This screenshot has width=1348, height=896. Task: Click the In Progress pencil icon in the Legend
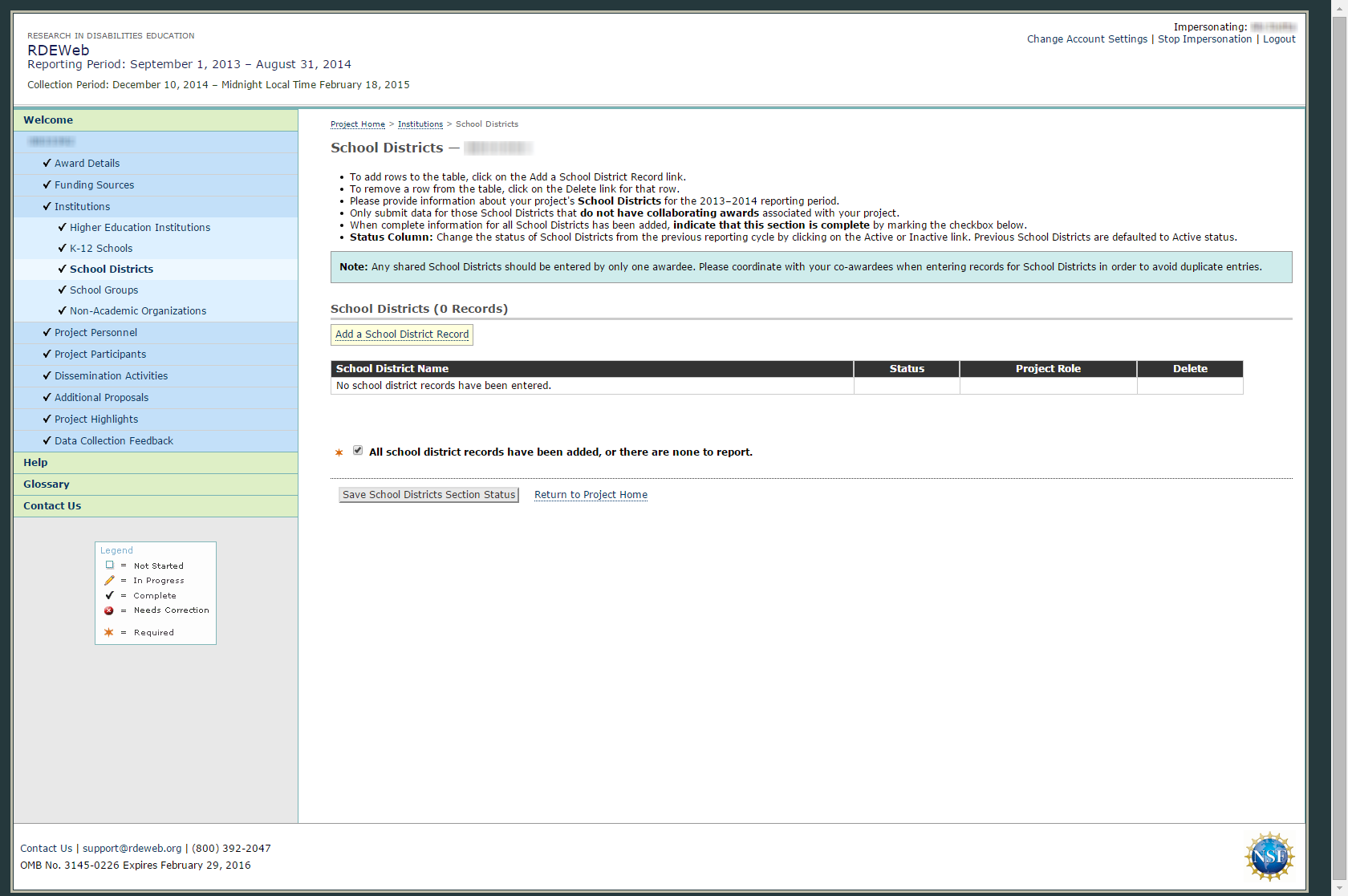[x=110, y=580]
